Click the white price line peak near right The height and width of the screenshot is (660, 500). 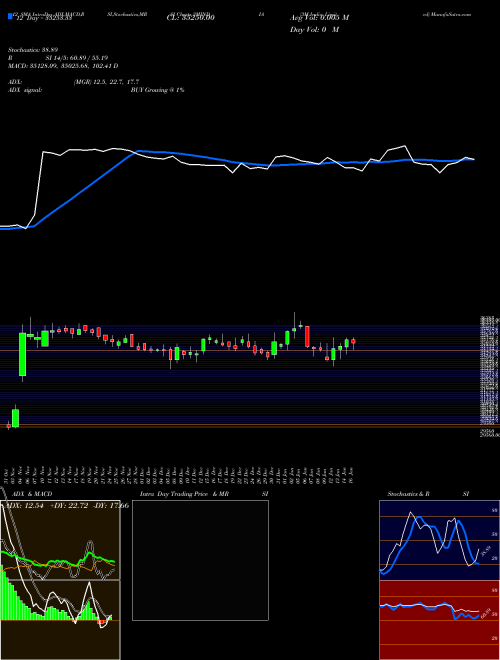click(404, 146)
